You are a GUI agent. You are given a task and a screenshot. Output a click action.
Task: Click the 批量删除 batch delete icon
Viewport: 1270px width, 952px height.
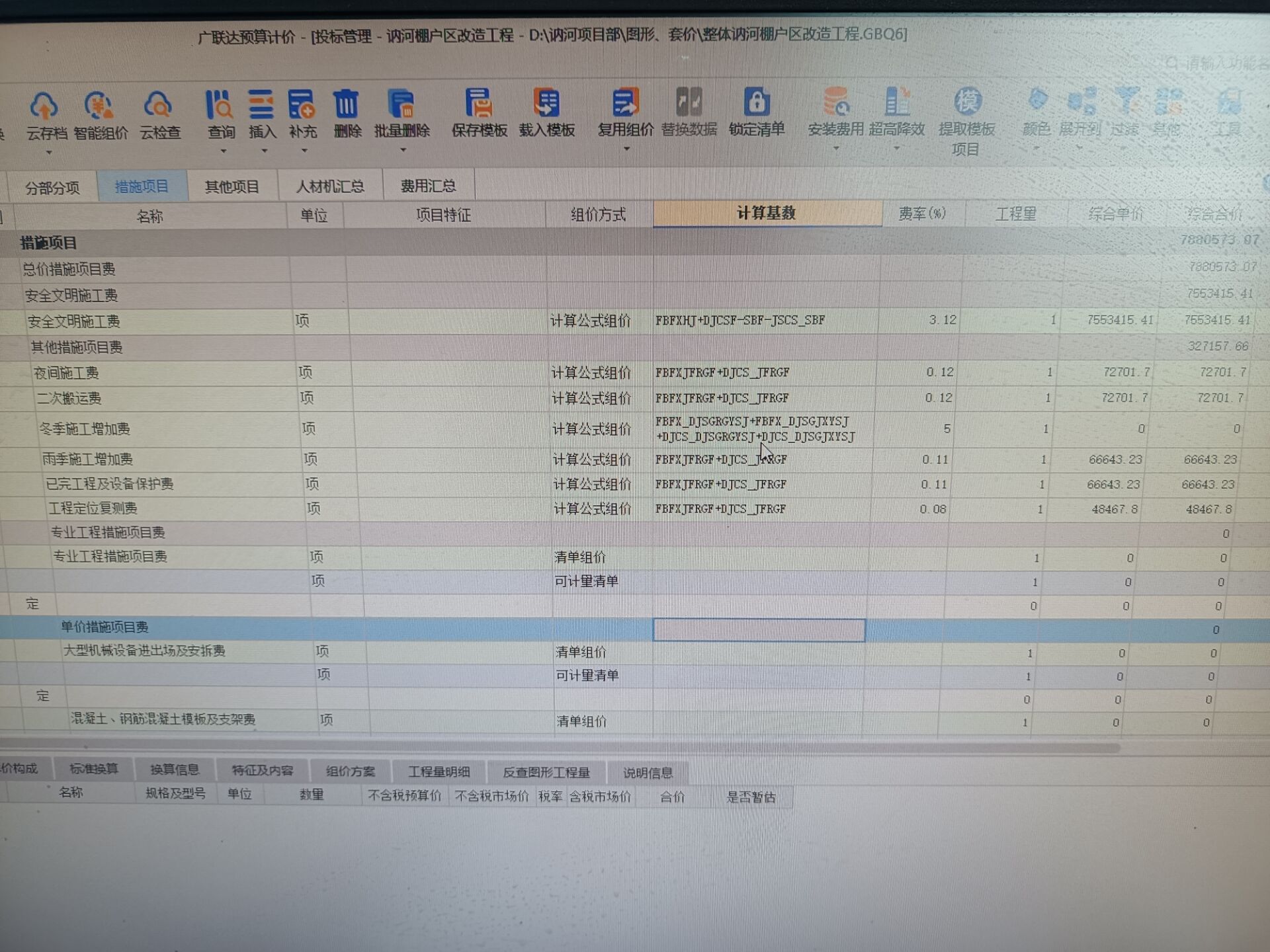pyautogui.click(x=402, y=104)
